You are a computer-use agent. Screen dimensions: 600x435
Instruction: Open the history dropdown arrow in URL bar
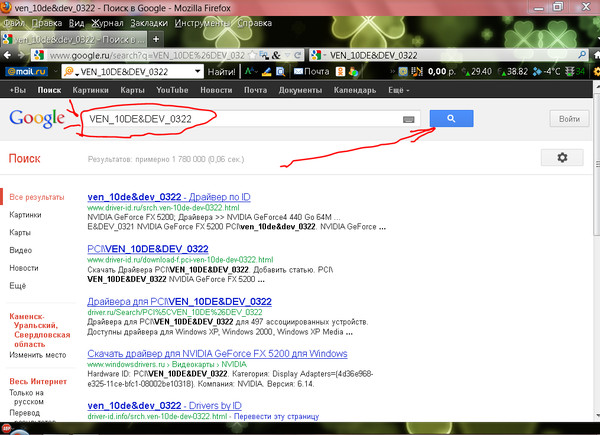288,55
